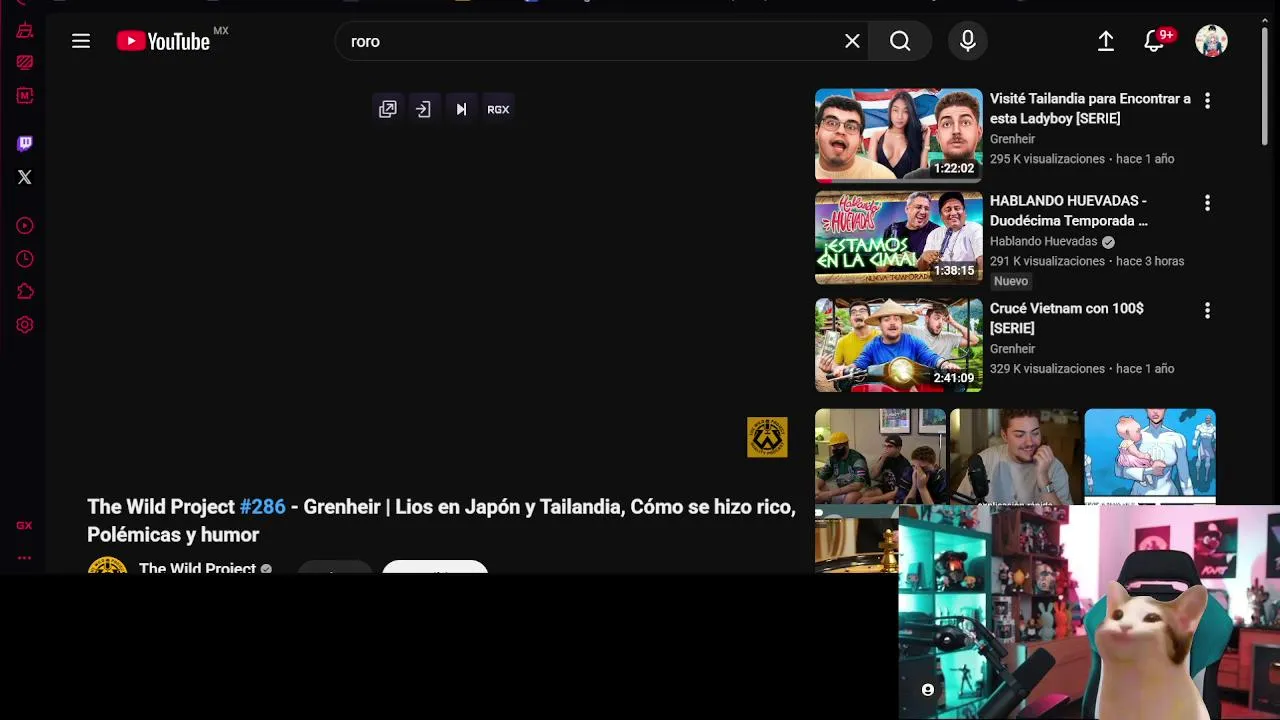Toggle the RGX video overlay button

(x=498, y=109)
